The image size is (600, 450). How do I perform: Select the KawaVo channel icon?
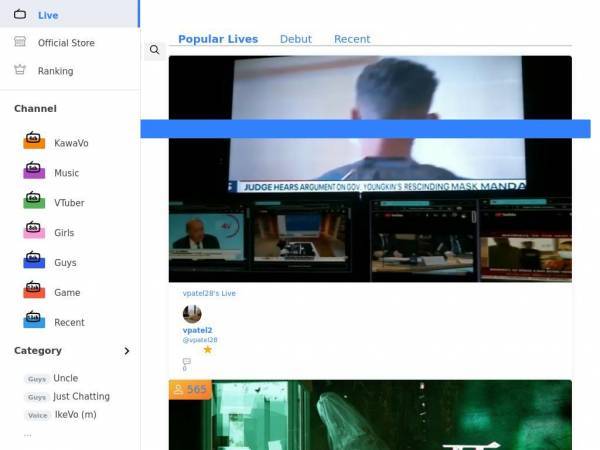point(34,140)
